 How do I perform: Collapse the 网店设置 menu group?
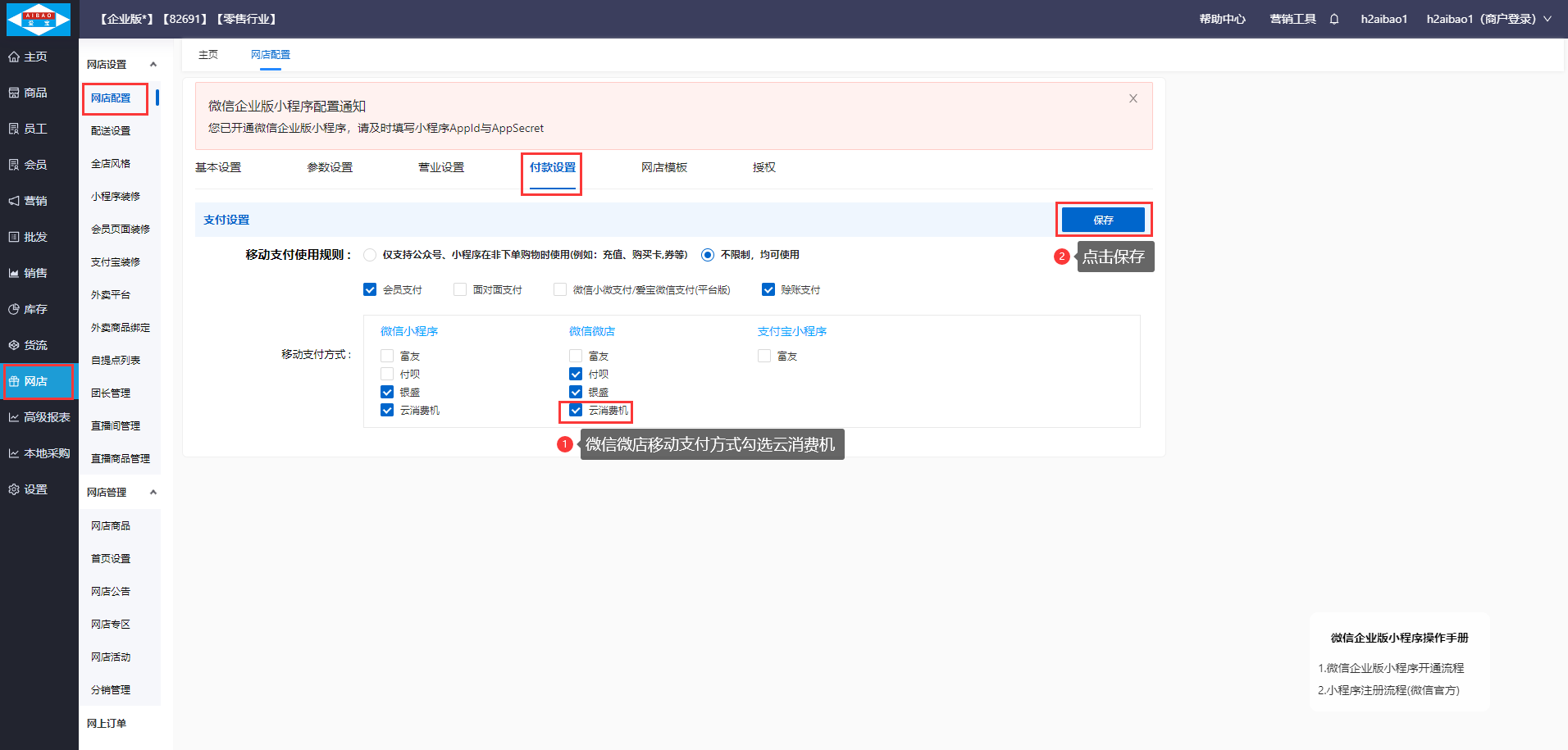(x=153, y=64)
